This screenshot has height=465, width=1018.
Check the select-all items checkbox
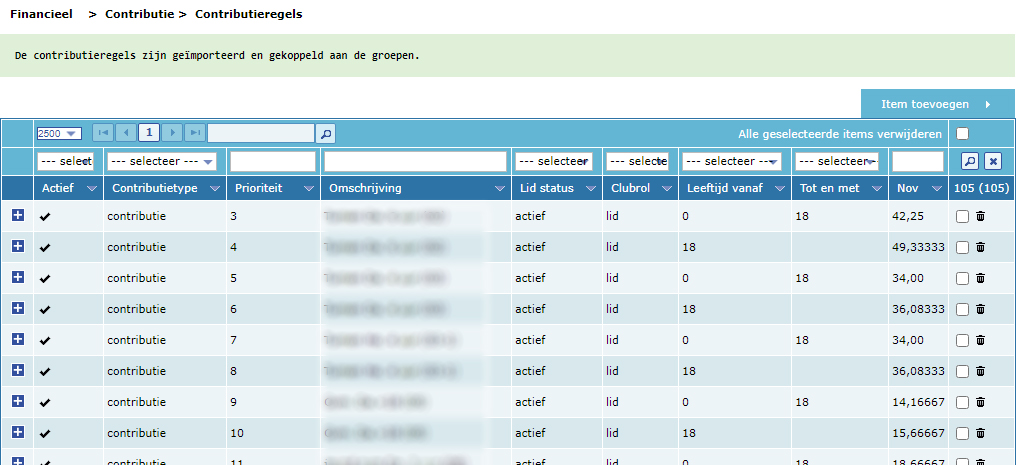tap(962, 134)
